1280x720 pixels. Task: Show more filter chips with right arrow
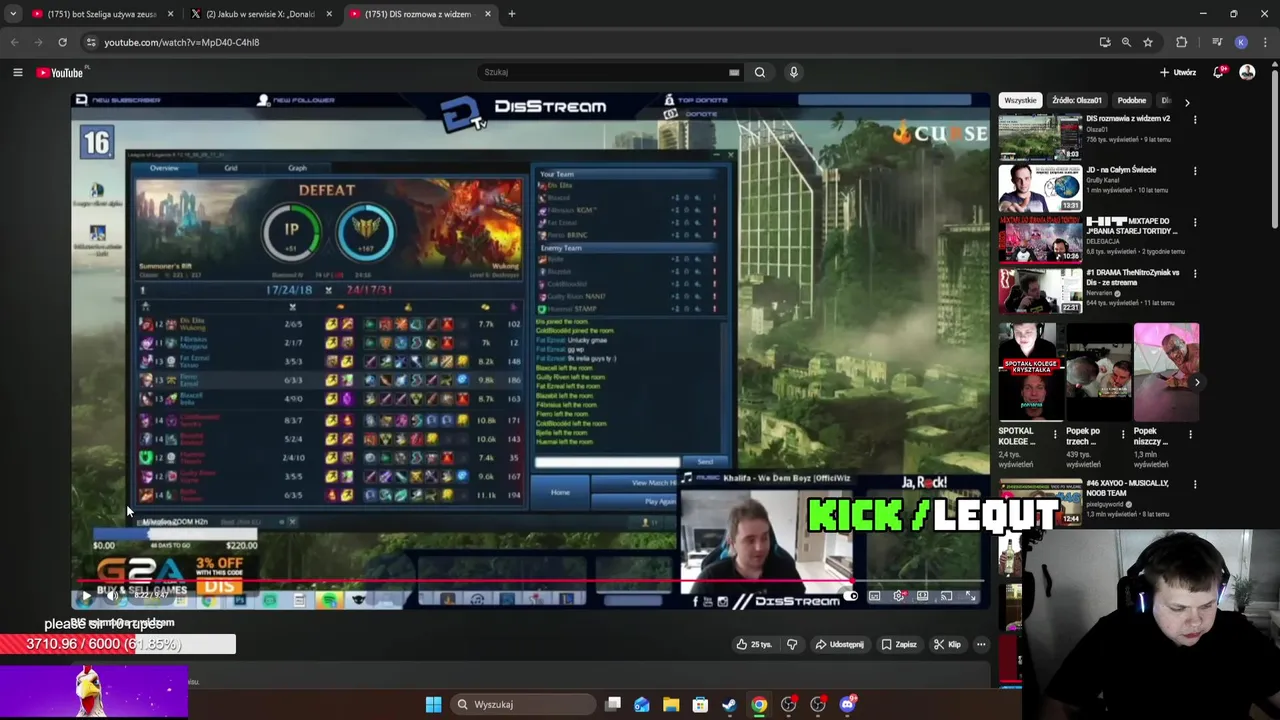click(1187, 102)
